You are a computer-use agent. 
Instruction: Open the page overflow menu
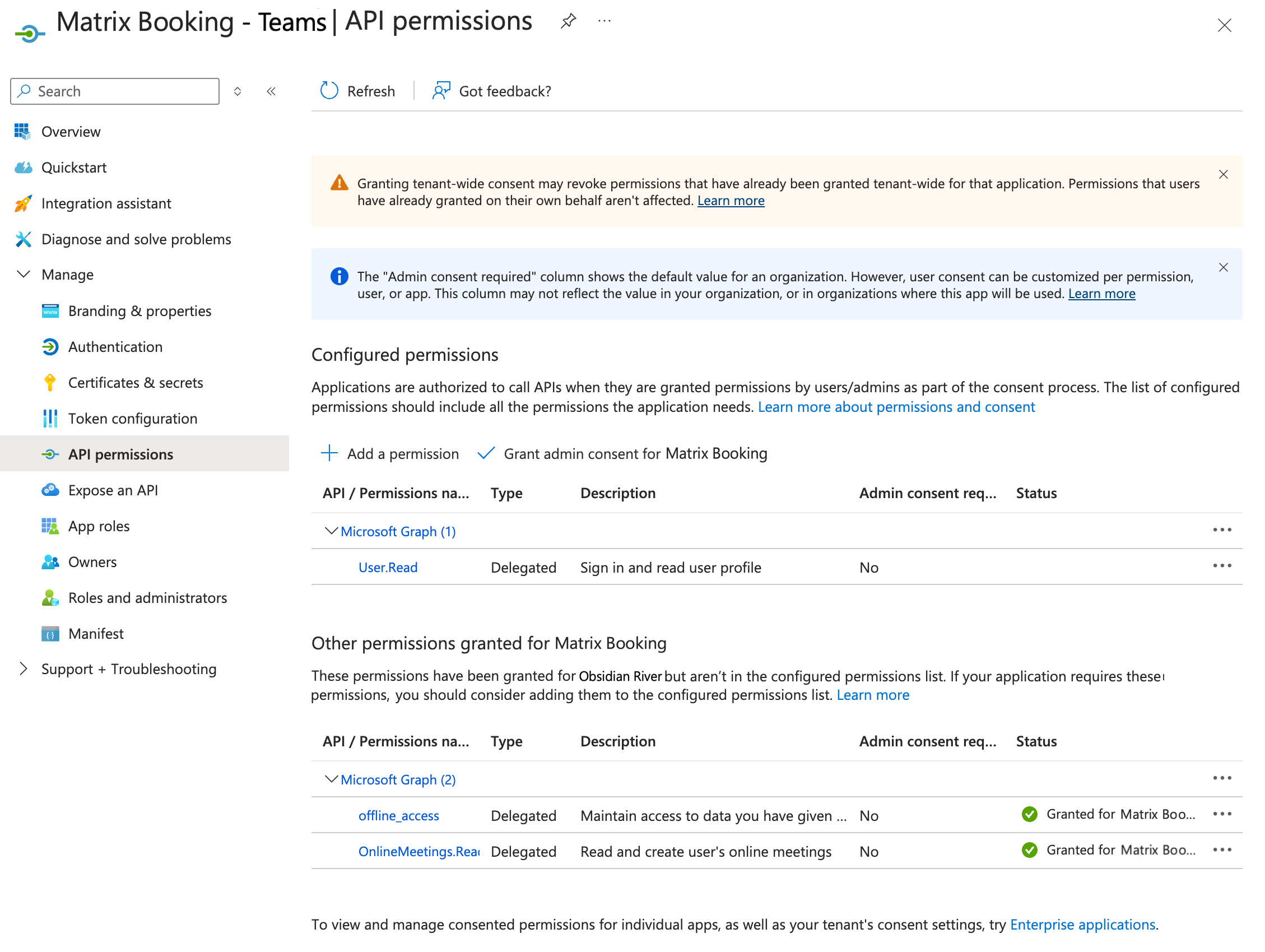coord(604,21)
